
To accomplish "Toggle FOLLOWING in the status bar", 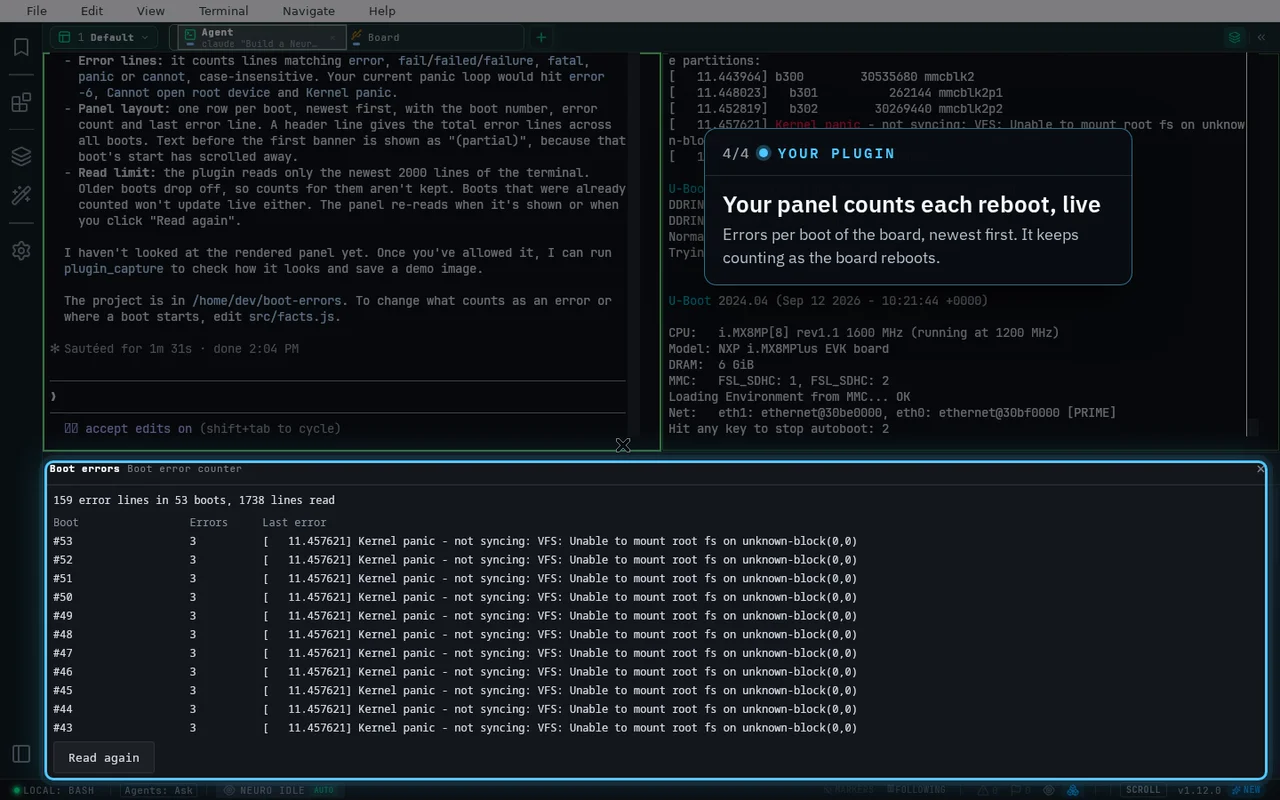I will point(915,790).
